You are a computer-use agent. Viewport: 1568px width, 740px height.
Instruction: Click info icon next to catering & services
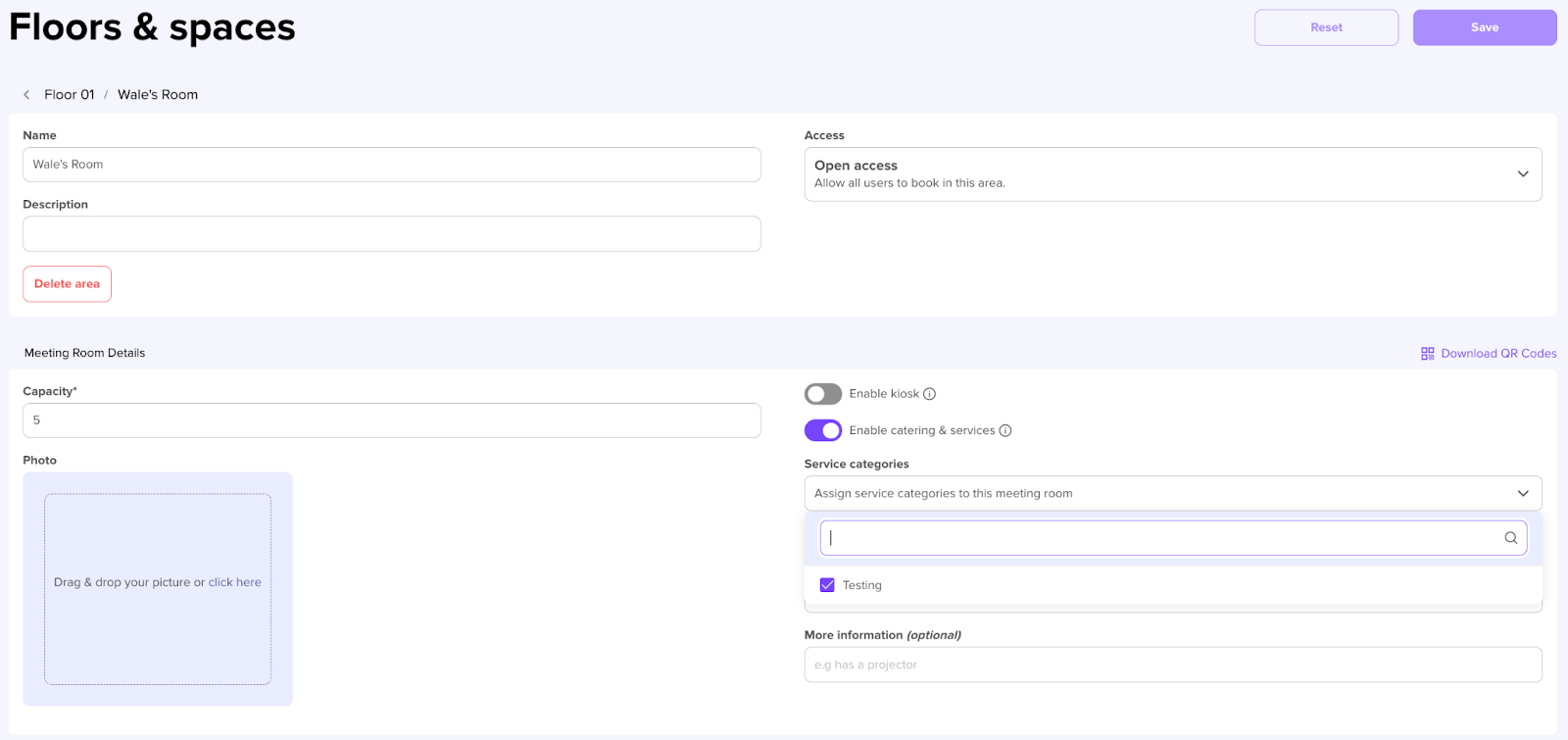tap(1005, 430)
